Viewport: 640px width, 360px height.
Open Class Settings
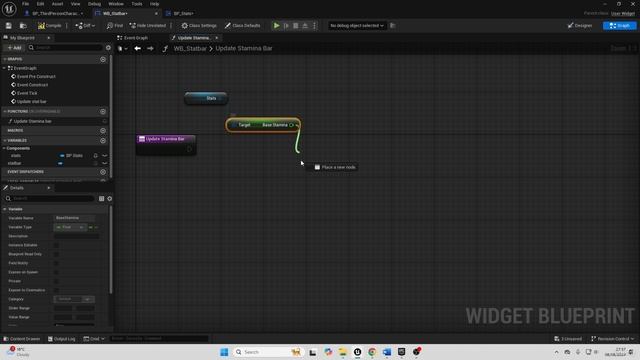point(199,26)
